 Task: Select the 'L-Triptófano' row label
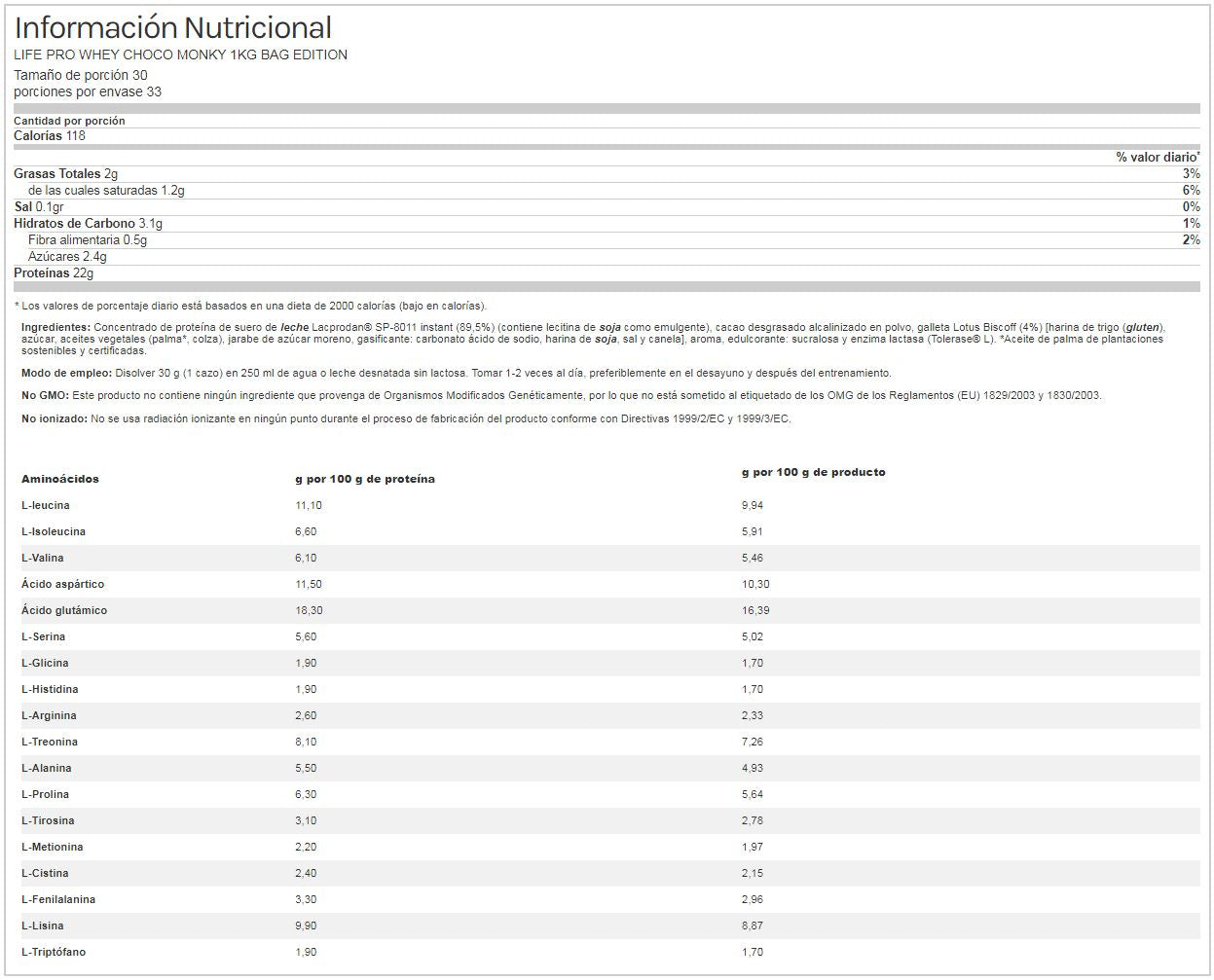click(54, 952)
